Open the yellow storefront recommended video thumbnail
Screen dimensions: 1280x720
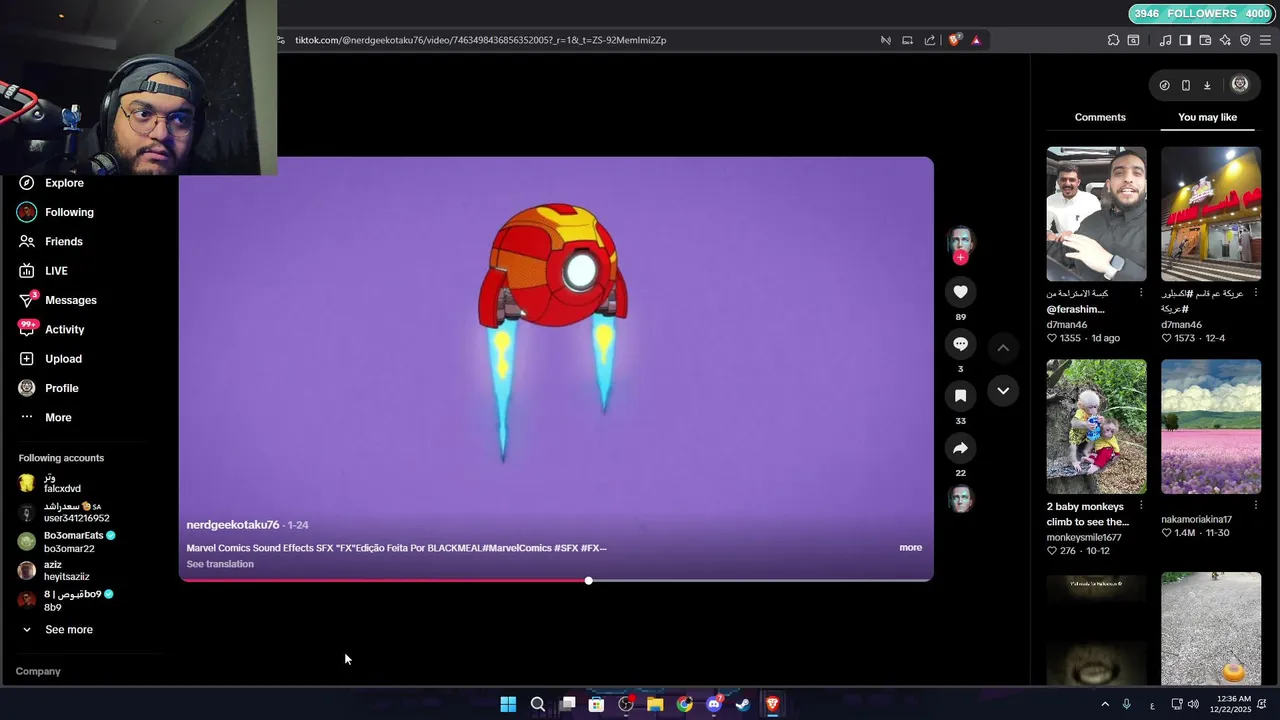(x=1211, y=214)
